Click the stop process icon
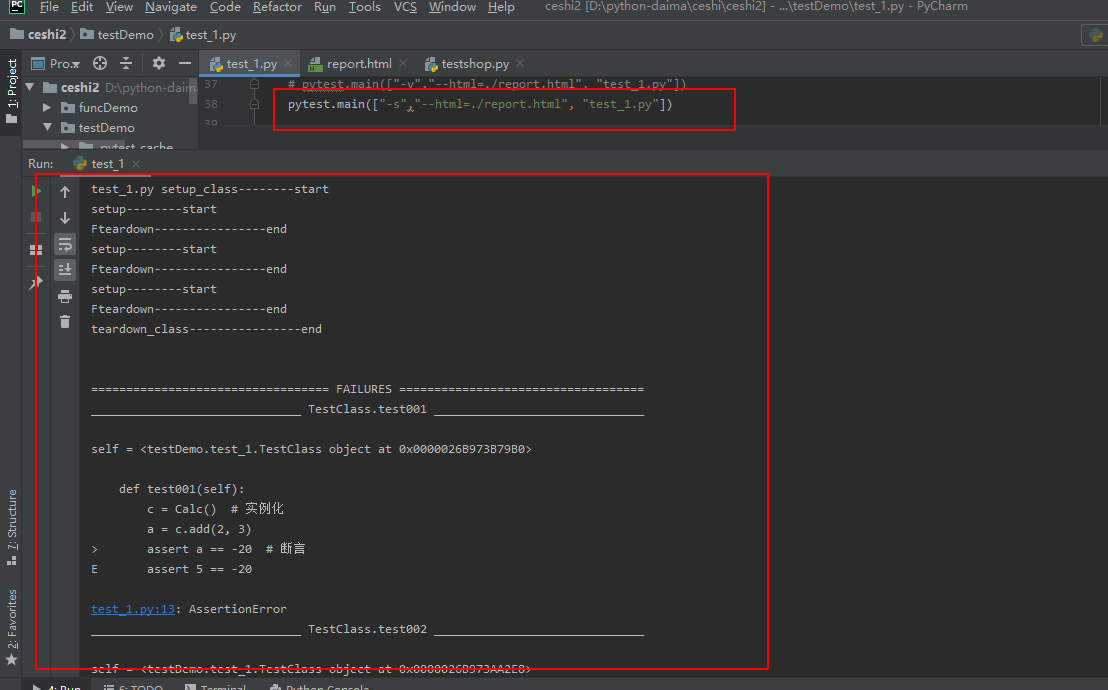This screenshot has width=1108, height=690. tap(36, 217)
